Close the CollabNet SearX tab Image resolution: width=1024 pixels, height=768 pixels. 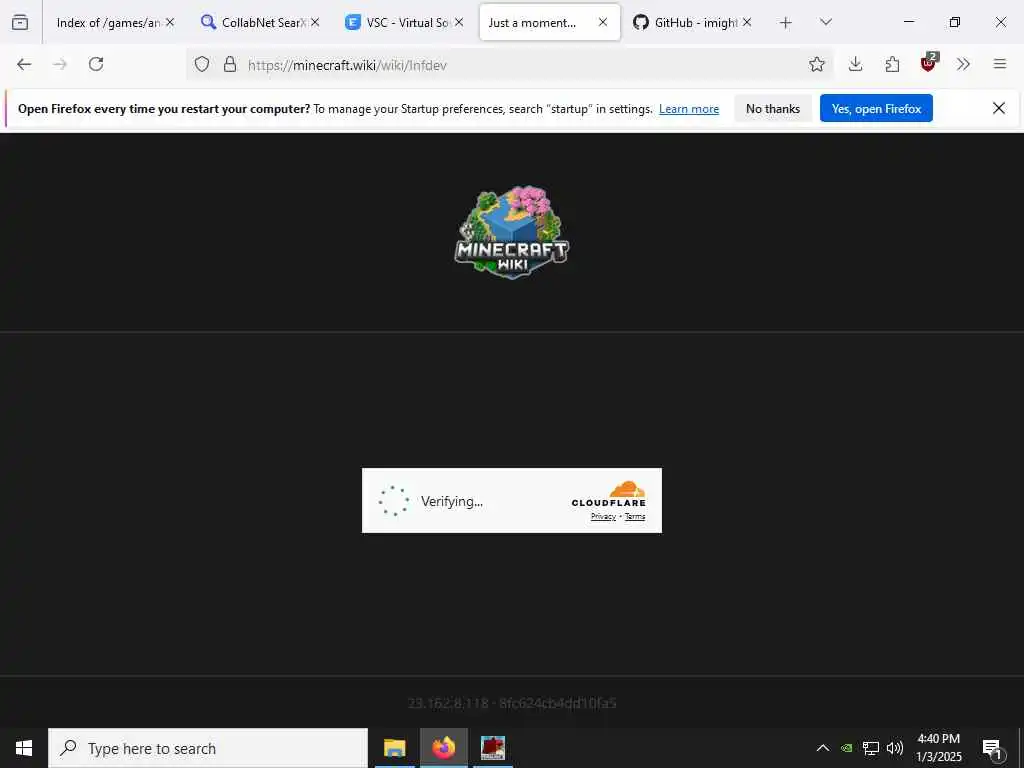pyautogui.click(x=315, y=22)
